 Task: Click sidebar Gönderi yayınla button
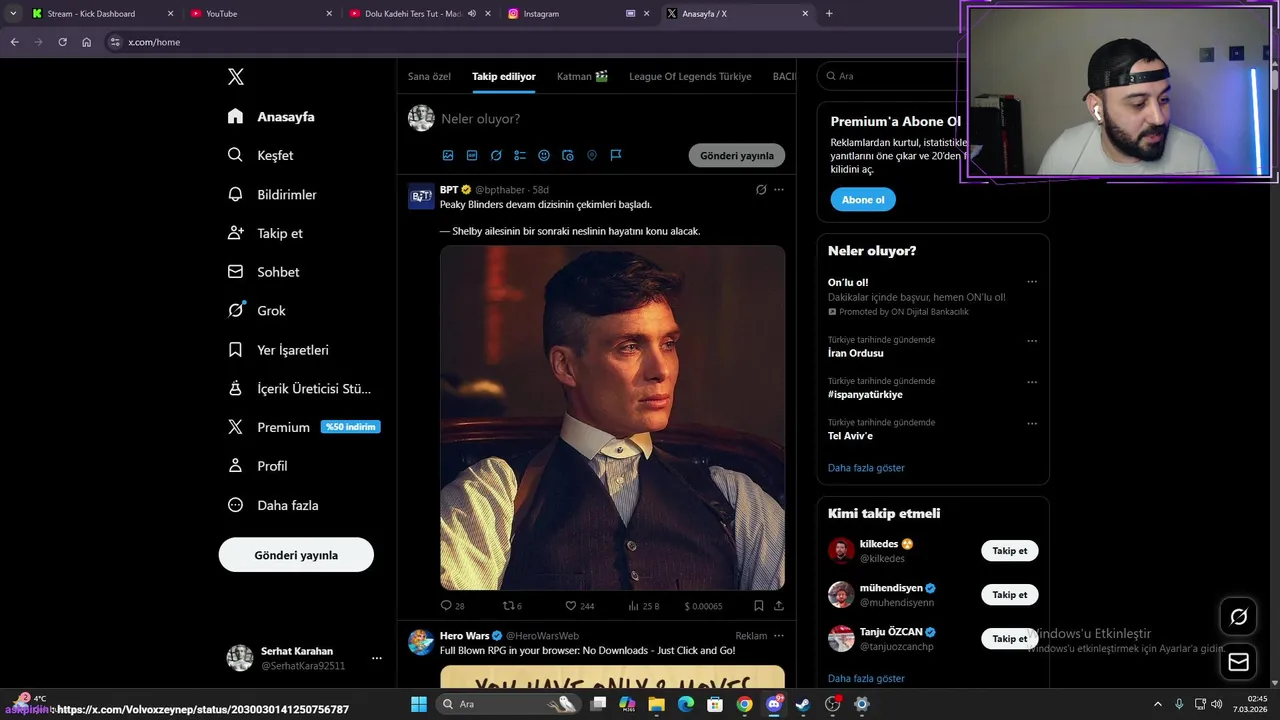click(296, 555)
